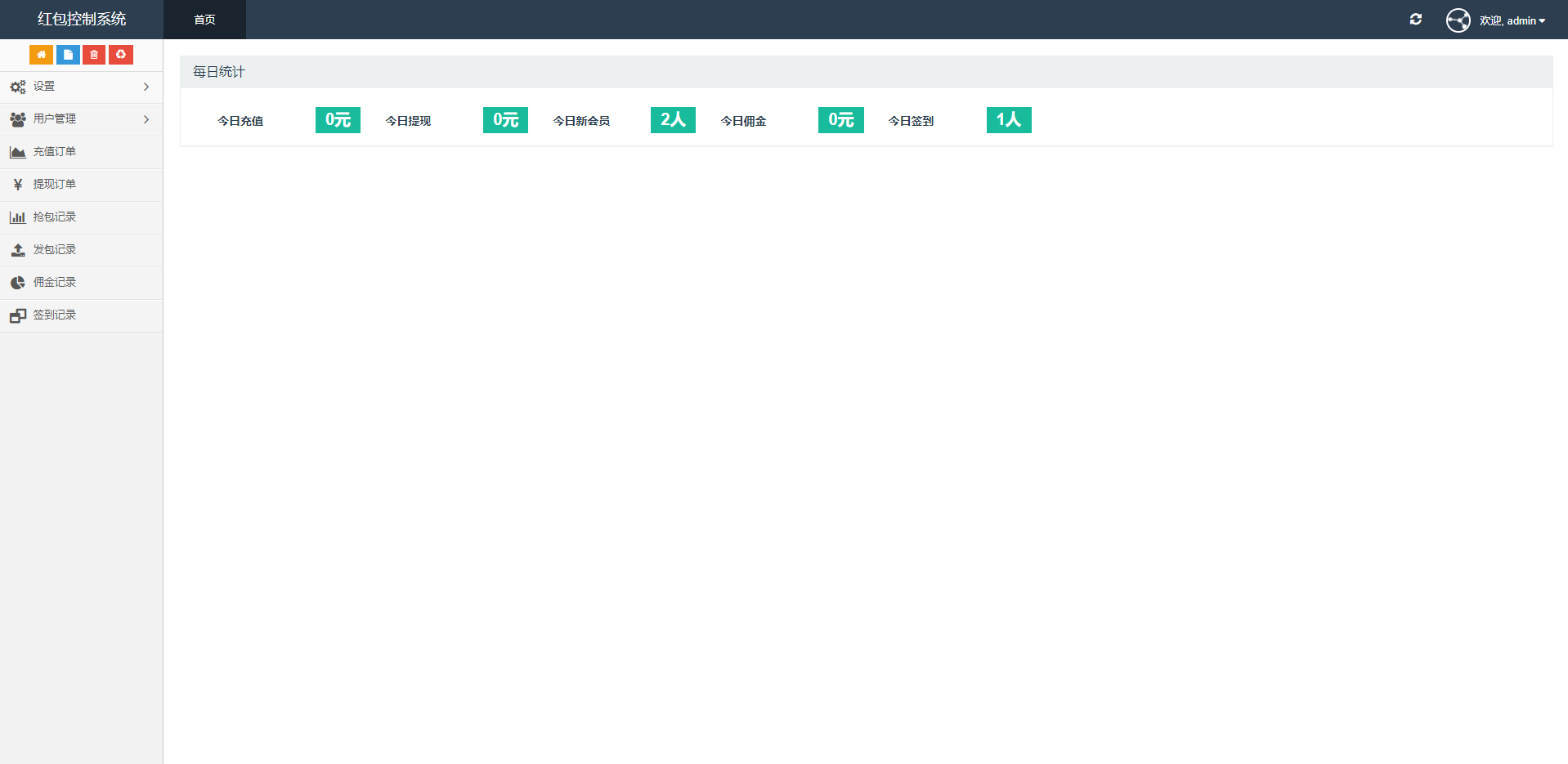Open the 欢迎, admin dropdown
This screenshot has width=1568, height=764.
pyautogui.click(x=1512, y=20)
